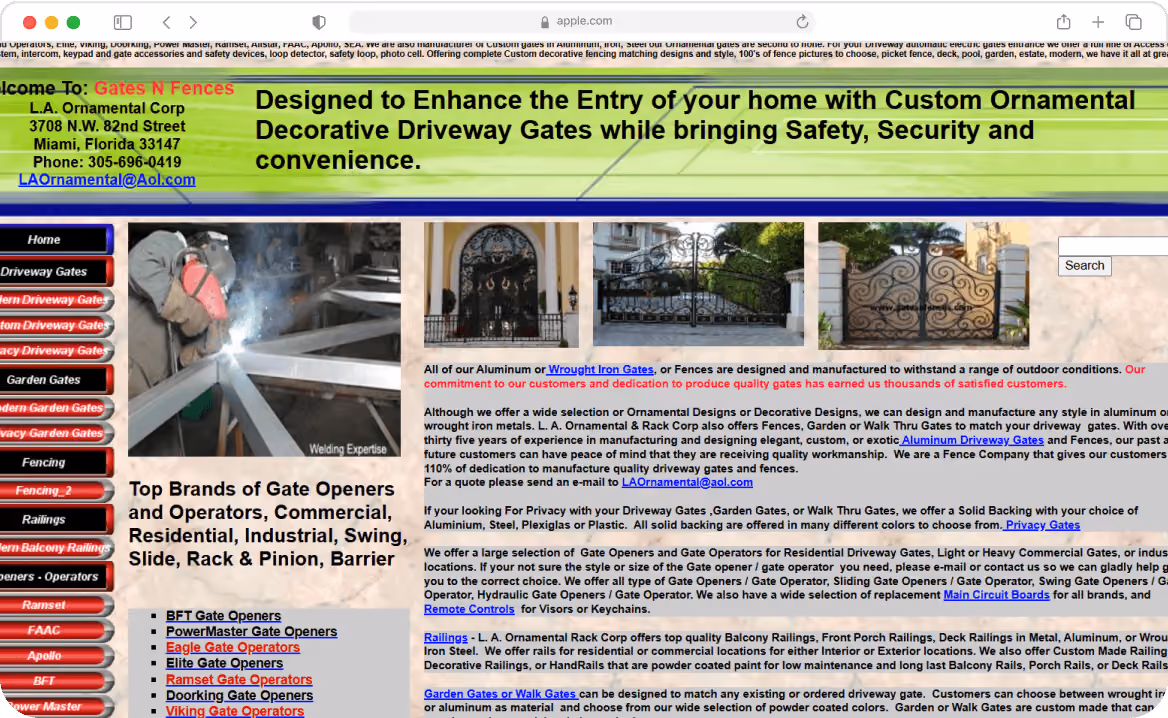The height and width of the screenshot is (718, 1168).
Task: Open a new tab with plus icon
Action: pos(1098,22)
